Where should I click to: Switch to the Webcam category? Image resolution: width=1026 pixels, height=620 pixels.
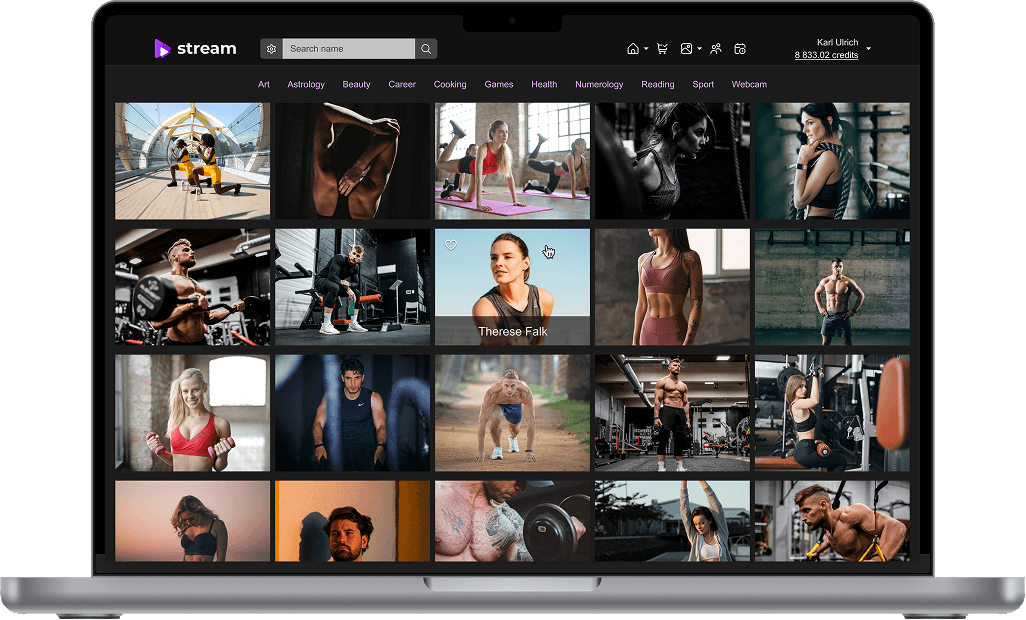pos(749,85)
